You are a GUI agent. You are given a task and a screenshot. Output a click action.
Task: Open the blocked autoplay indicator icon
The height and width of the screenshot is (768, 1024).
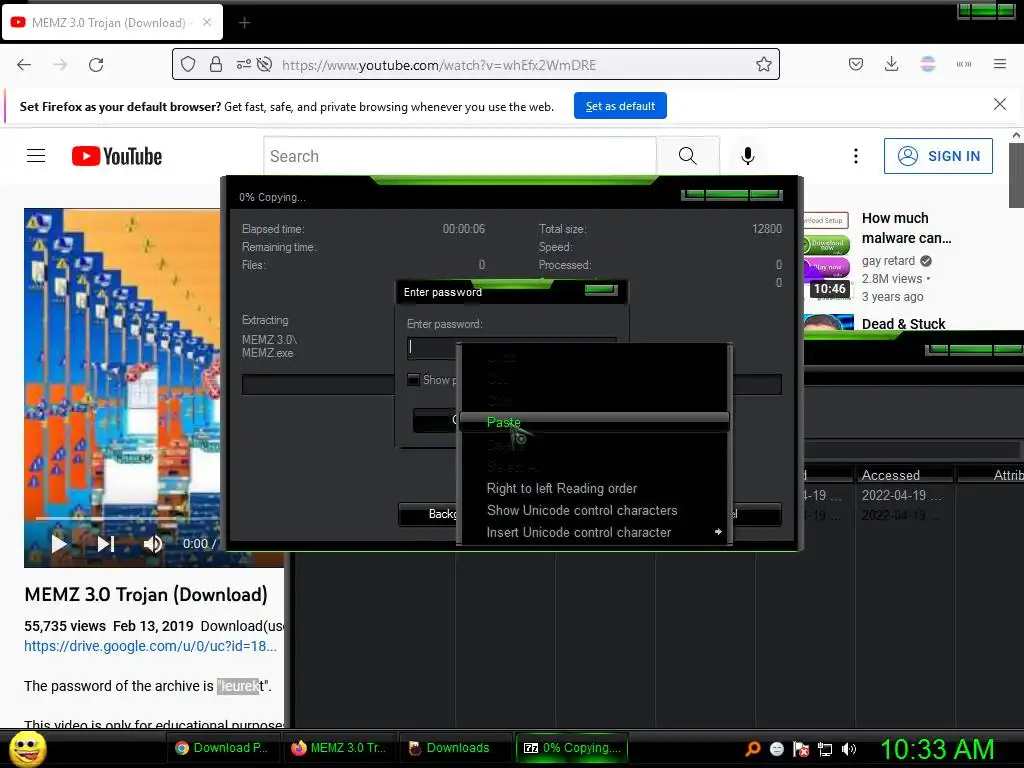click(264, 64)
